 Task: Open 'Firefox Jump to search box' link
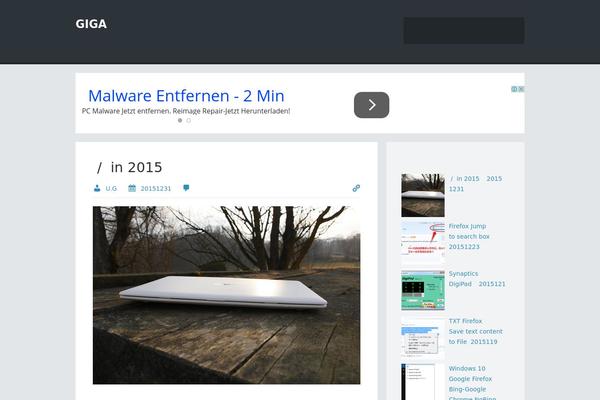click(469, 236)
